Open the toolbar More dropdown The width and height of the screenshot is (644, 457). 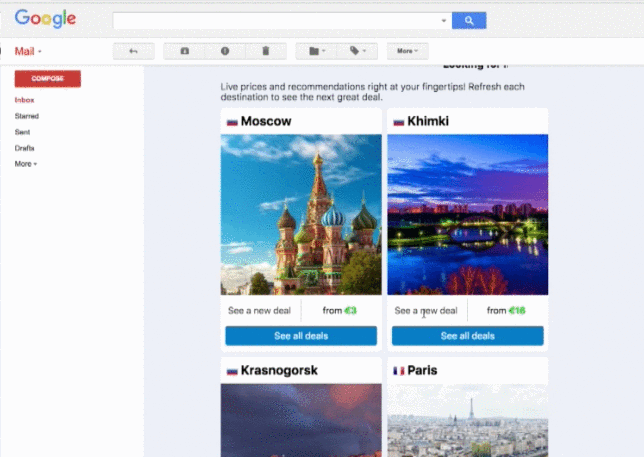tap(407, 51)
